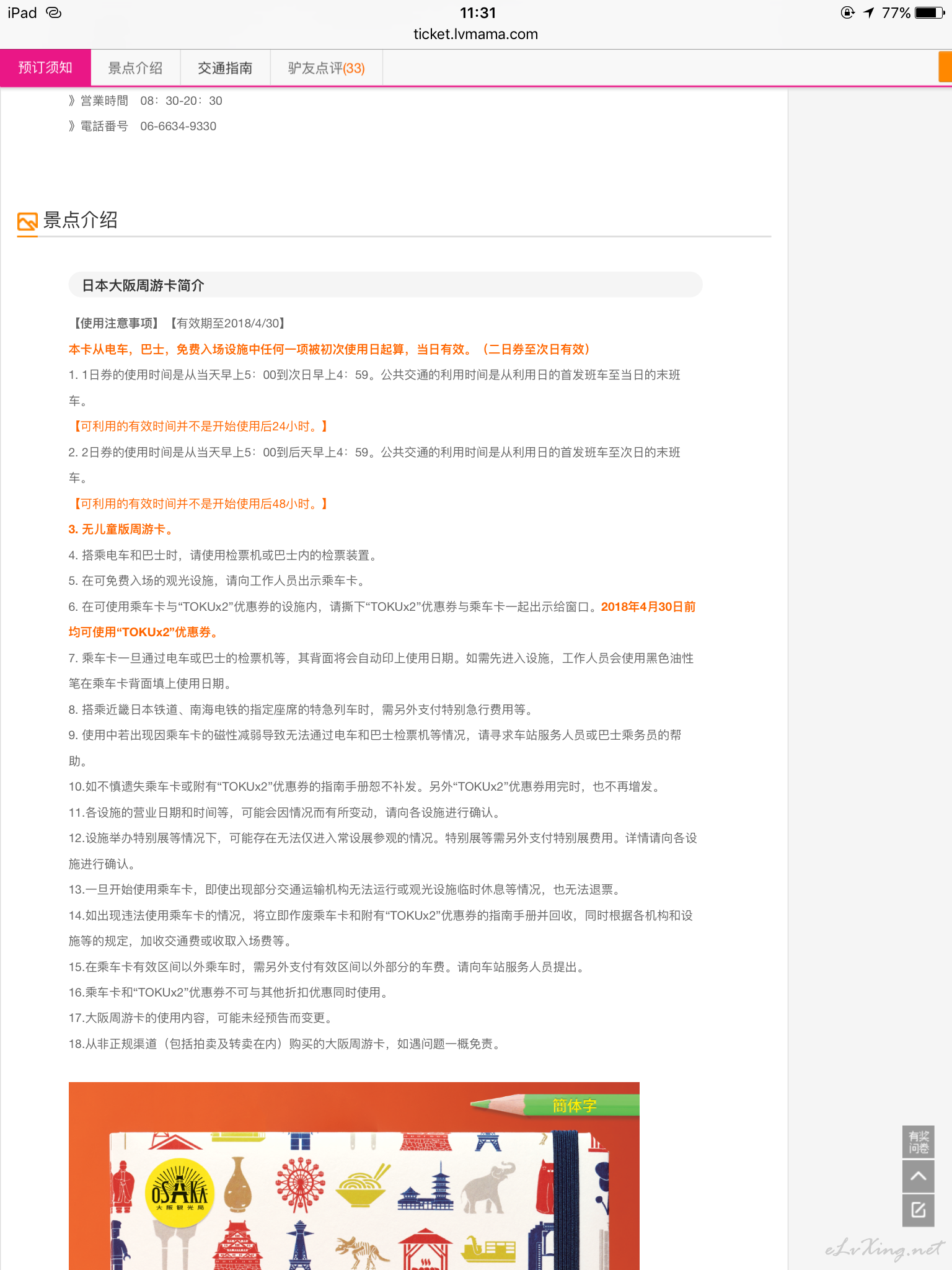952x1270 pixels.
Task: Click the 日本大阪周游卡简介 title bar
Action: coord(385,285)
